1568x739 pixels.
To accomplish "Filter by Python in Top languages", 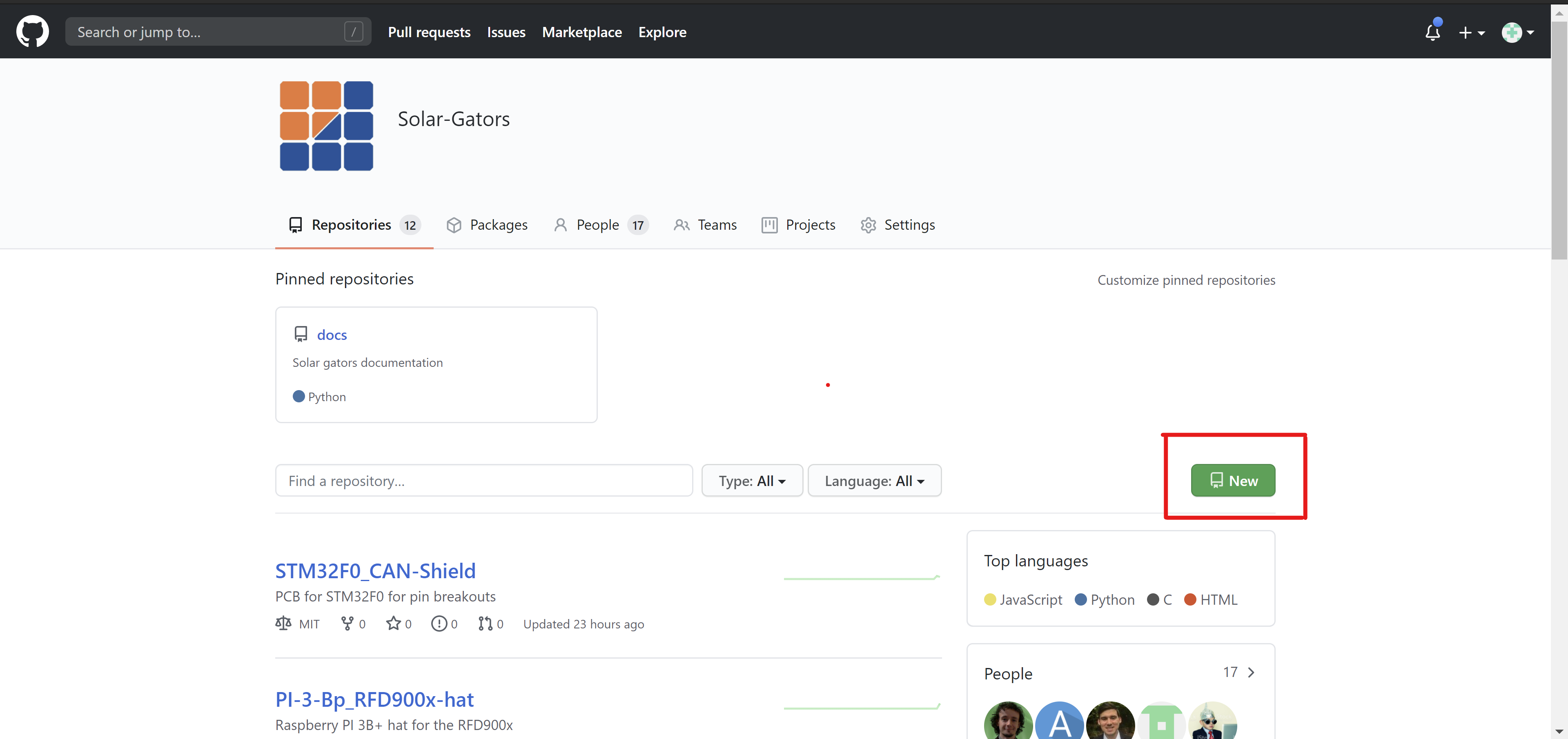I will pos(1105,599).
